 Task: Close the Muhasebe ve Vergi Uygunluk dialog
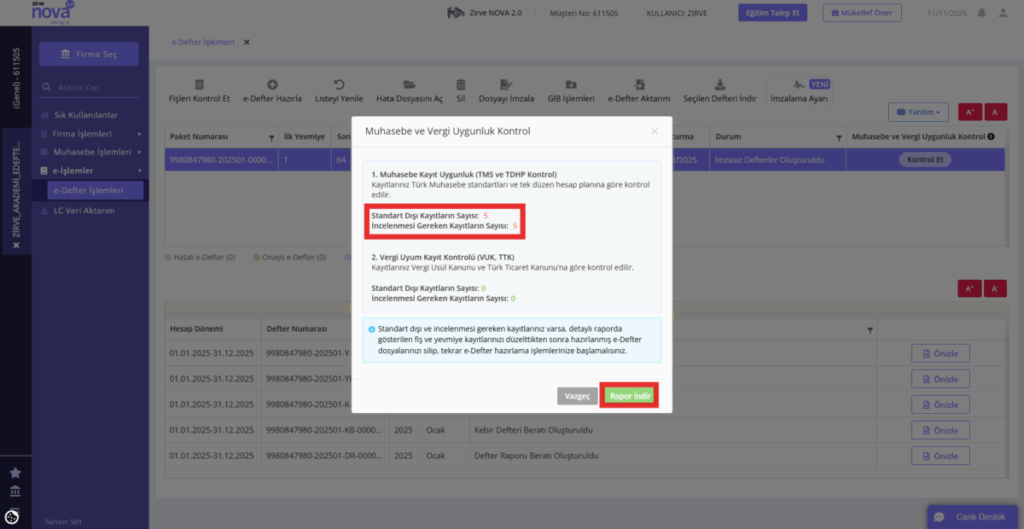[654, 131]
